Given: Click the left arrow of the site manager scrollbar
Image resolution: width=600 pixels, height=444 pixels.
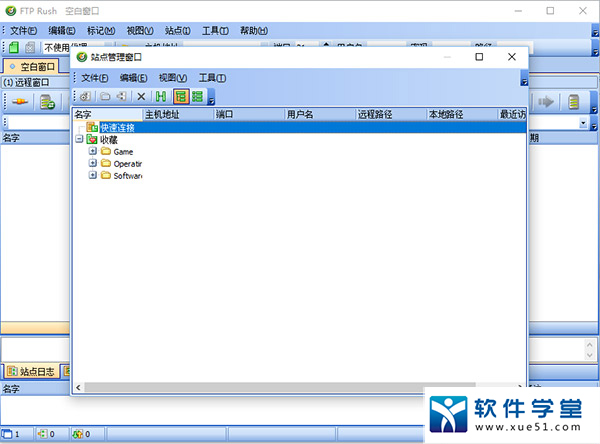Looking at the screenshot, I should click(78, 388).
